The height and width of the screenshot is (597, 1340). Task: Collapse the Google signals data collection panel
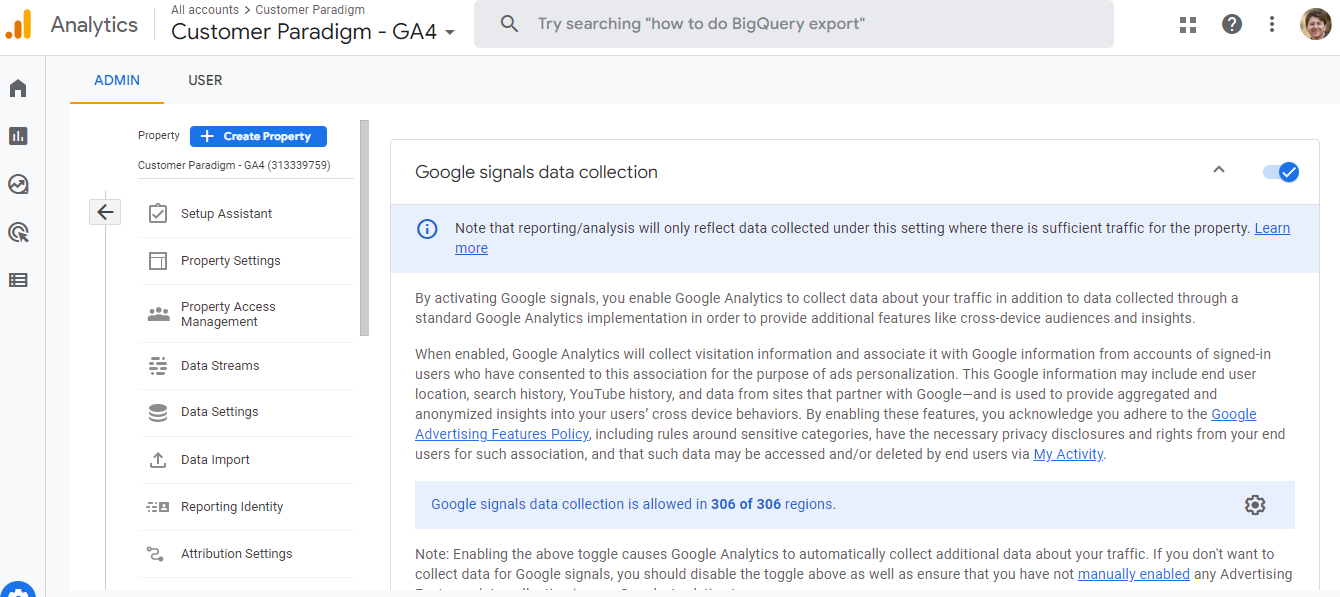click(x=1219, y=170)
